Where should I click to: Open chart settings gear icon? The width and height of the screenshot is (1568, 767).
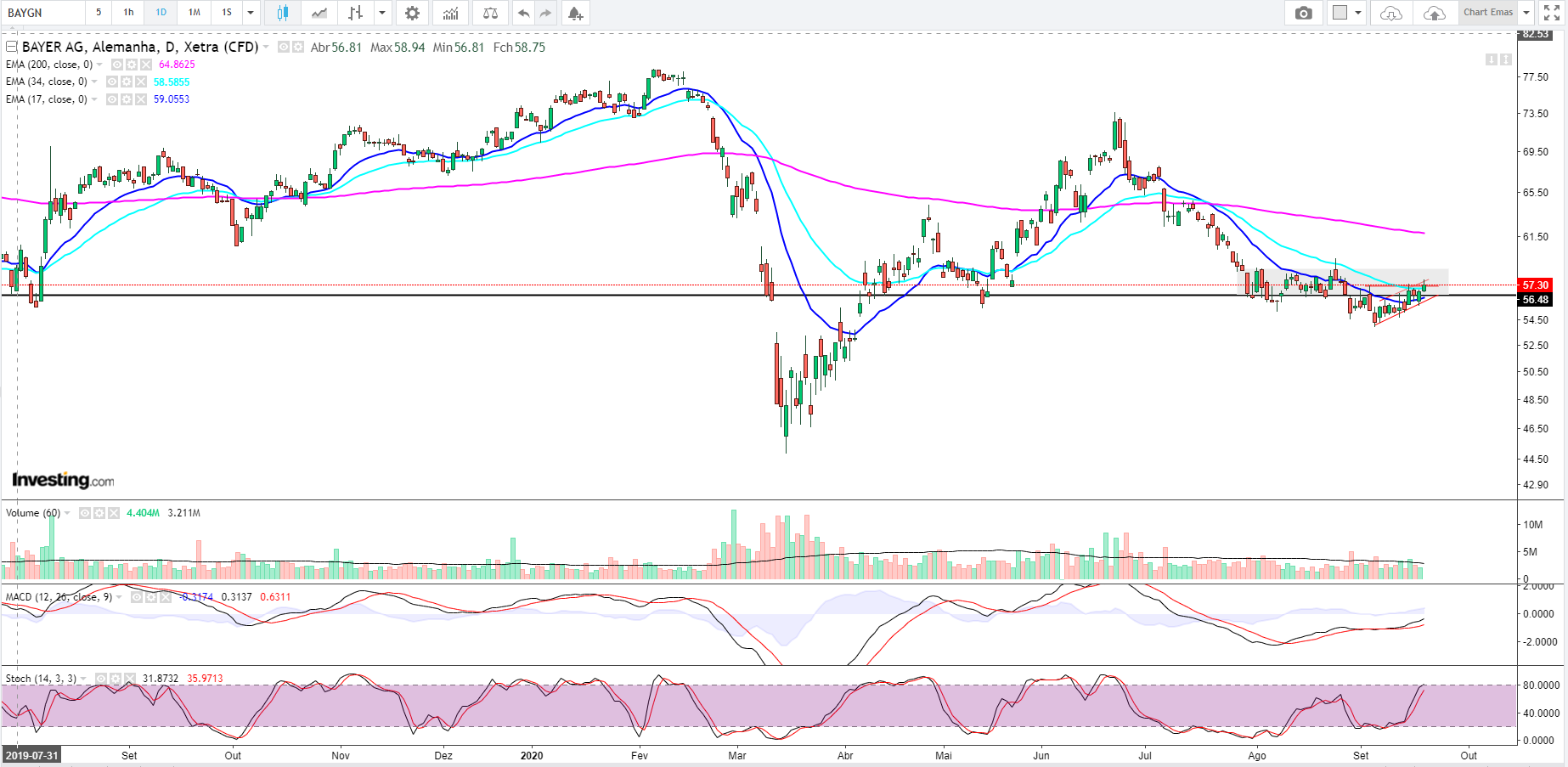tap(412, 13)
